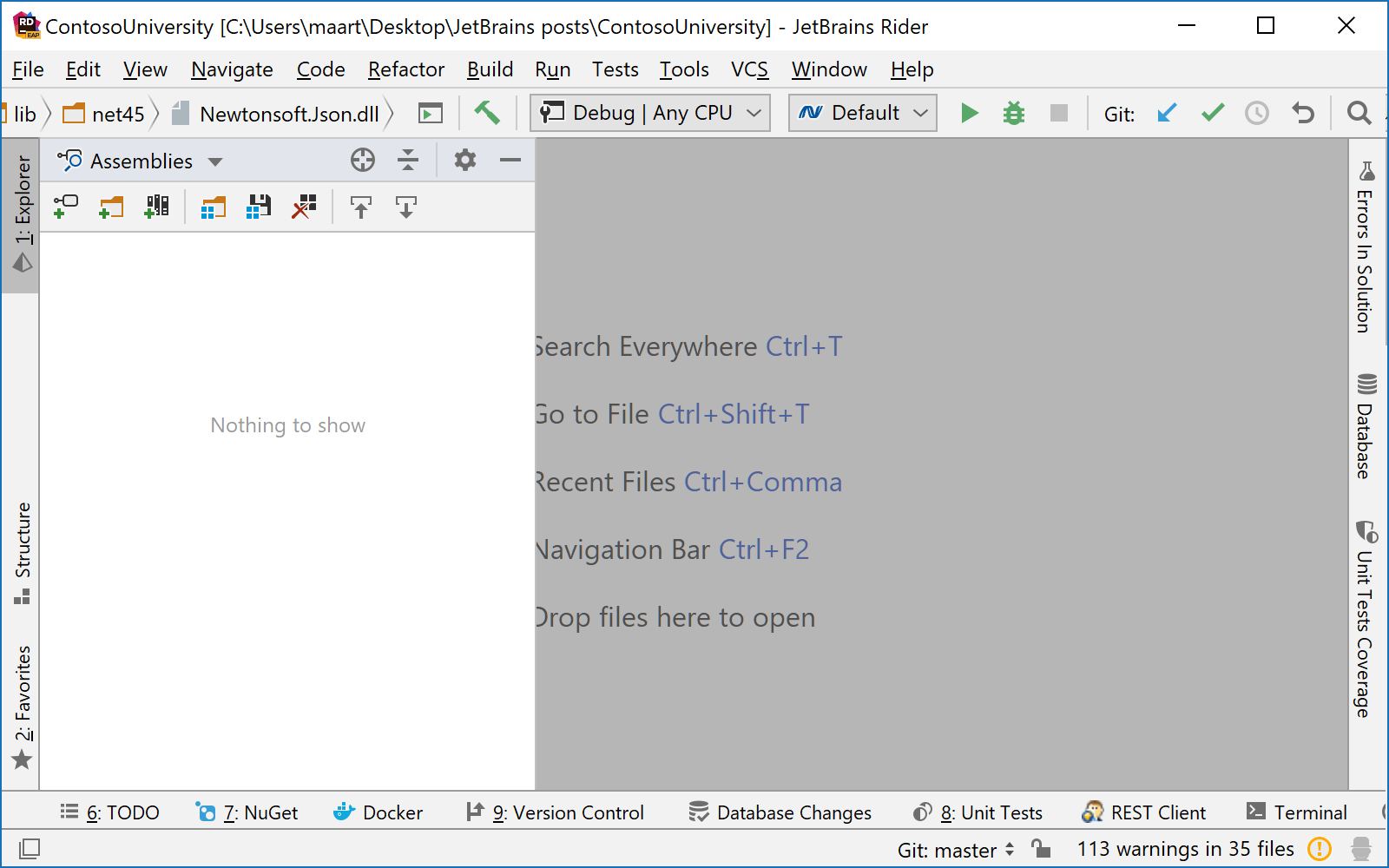
Task: Open Unit Tests Coverage side panel
Action: point(1366,618)
